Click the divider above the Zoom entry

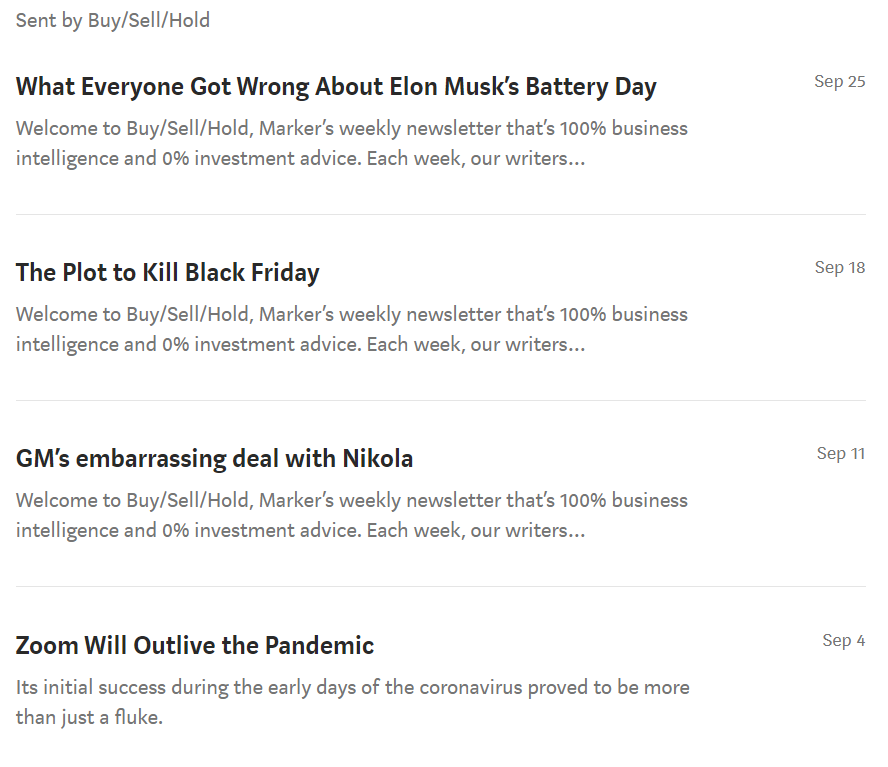point(440,586)
